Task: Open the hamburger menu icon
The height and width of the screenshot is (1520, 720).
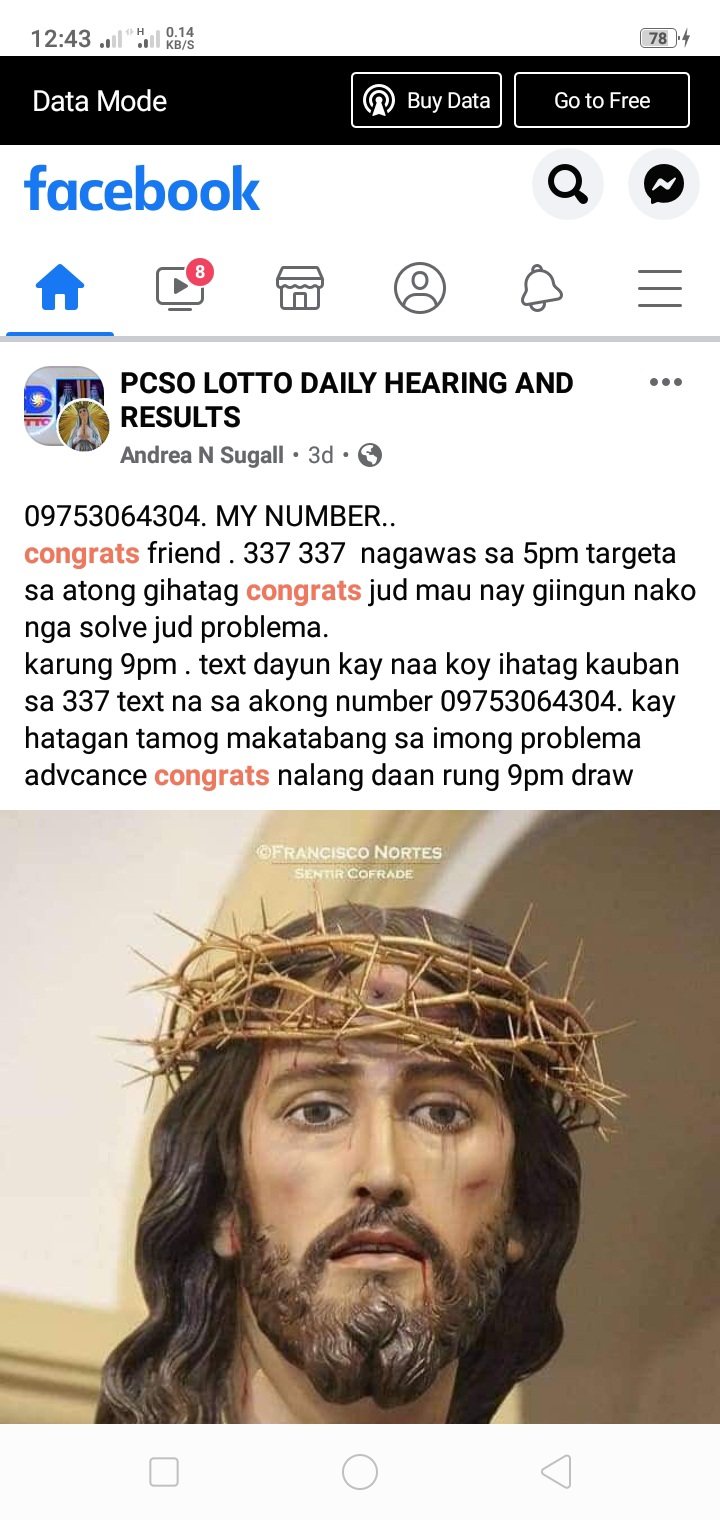Action: (660, 288)
